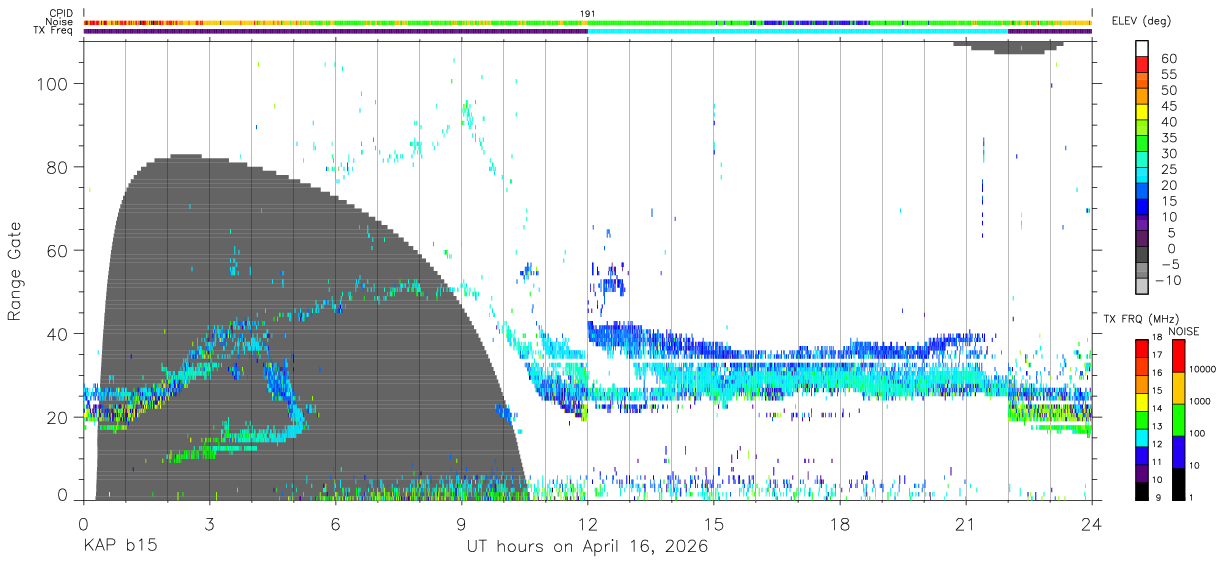The image size is (1228, 567).
Task: Click the "100" Range Gate axis tick
Action: point(55,85)
